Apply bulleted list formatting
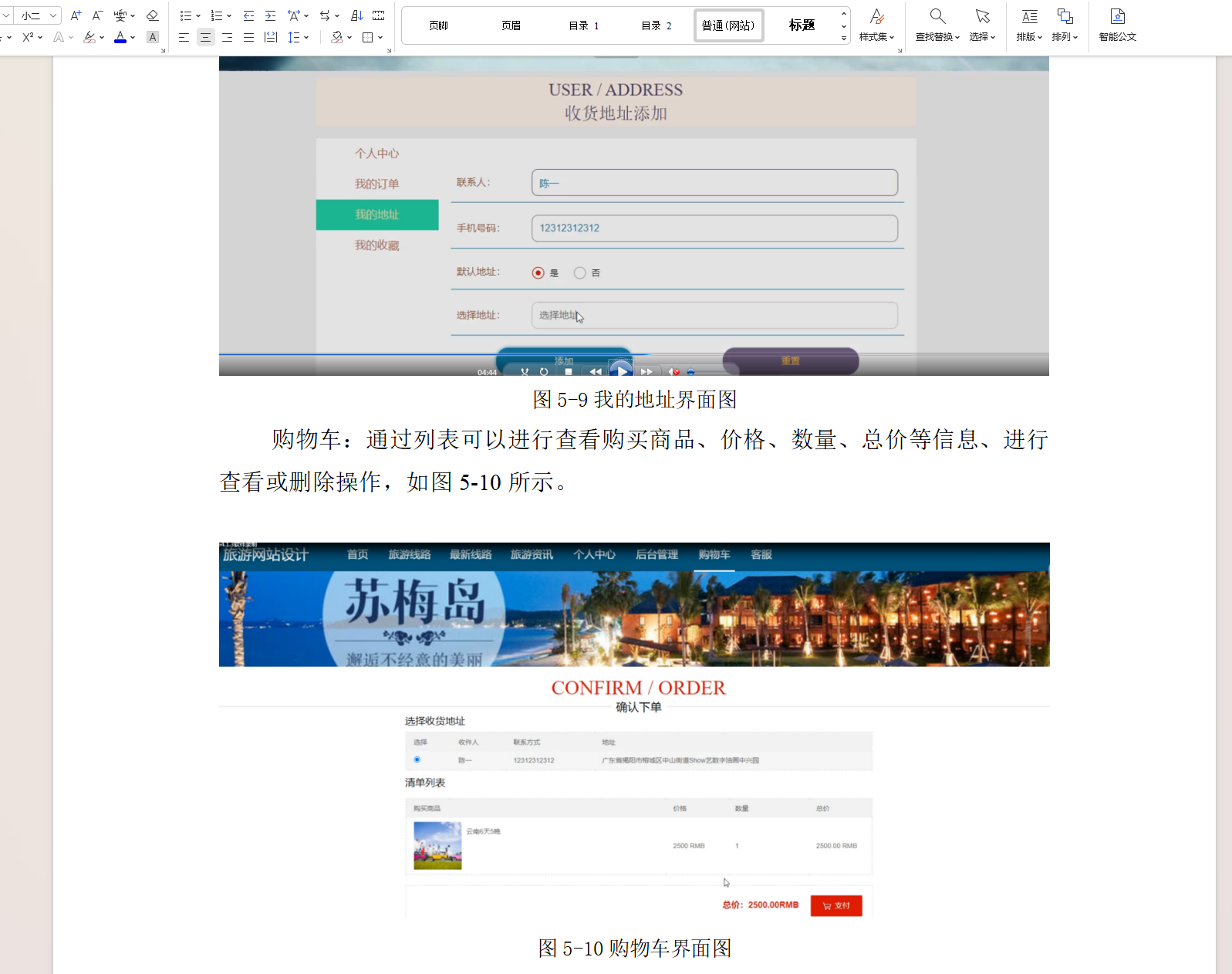This screenshot has height=974, width=1232. 185,15
